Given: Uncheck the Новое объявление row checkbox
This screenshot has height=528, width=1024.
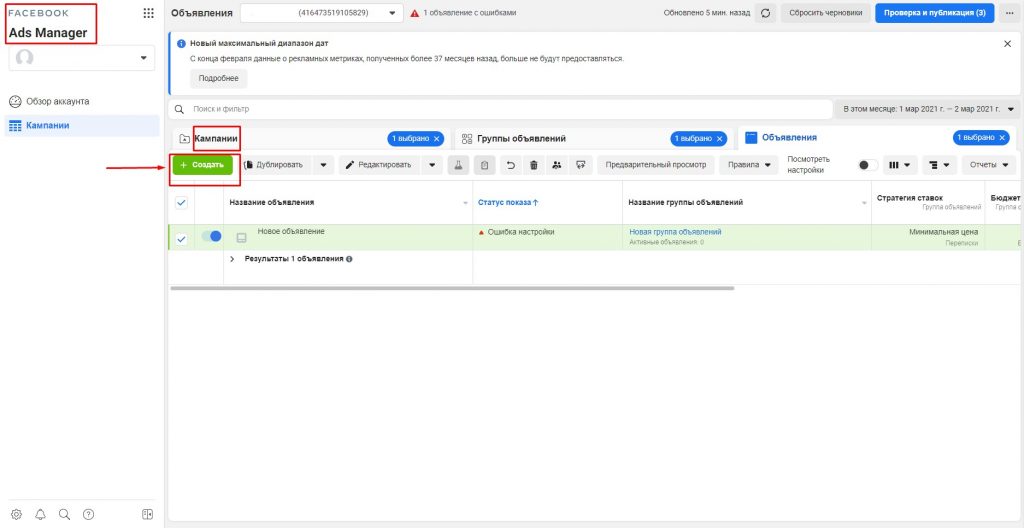Looking at the screenshot, I should (182, 239).
